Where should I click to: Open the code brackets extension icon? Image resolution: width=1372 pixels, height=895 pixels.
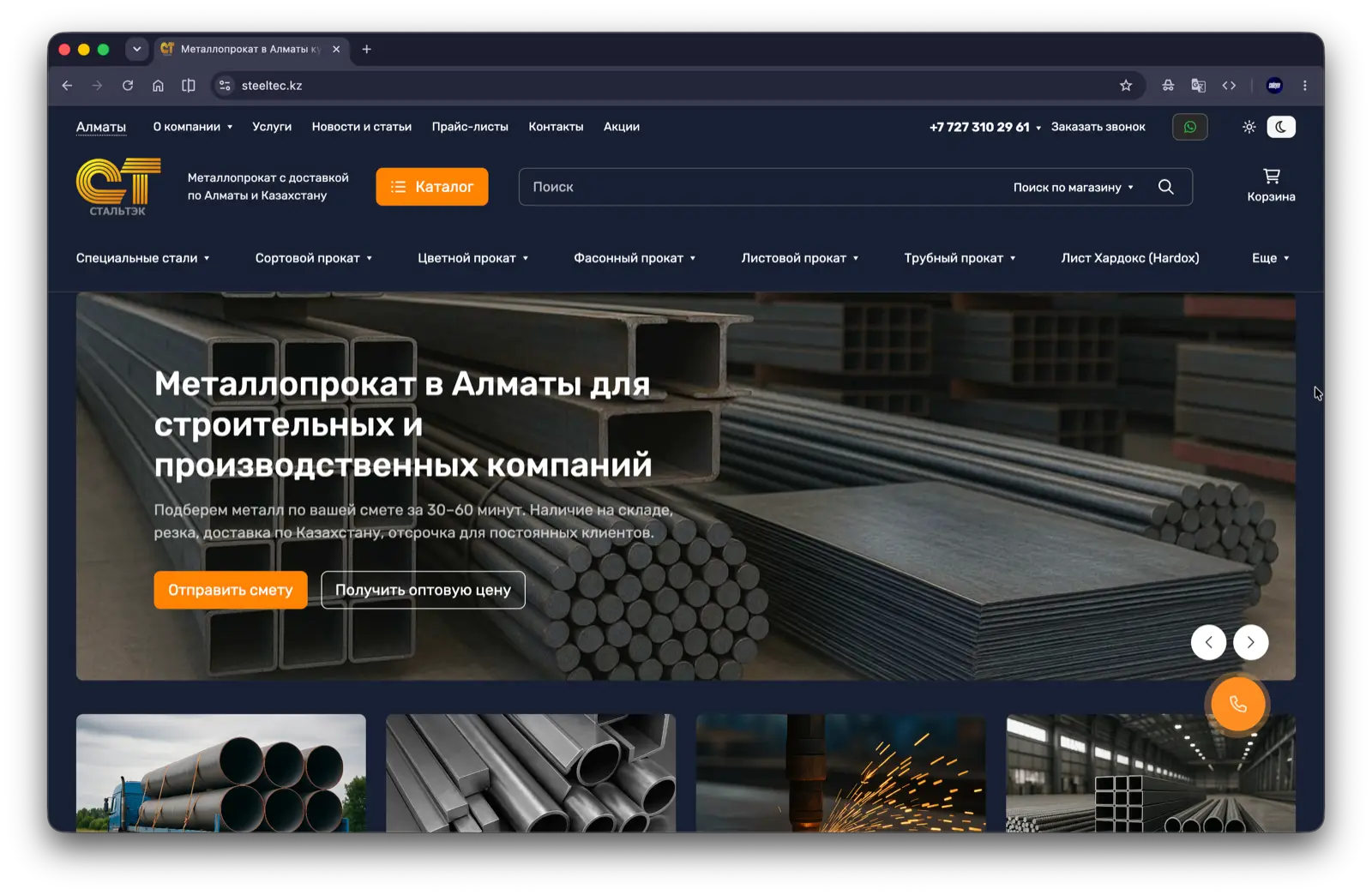point(1229,86)
